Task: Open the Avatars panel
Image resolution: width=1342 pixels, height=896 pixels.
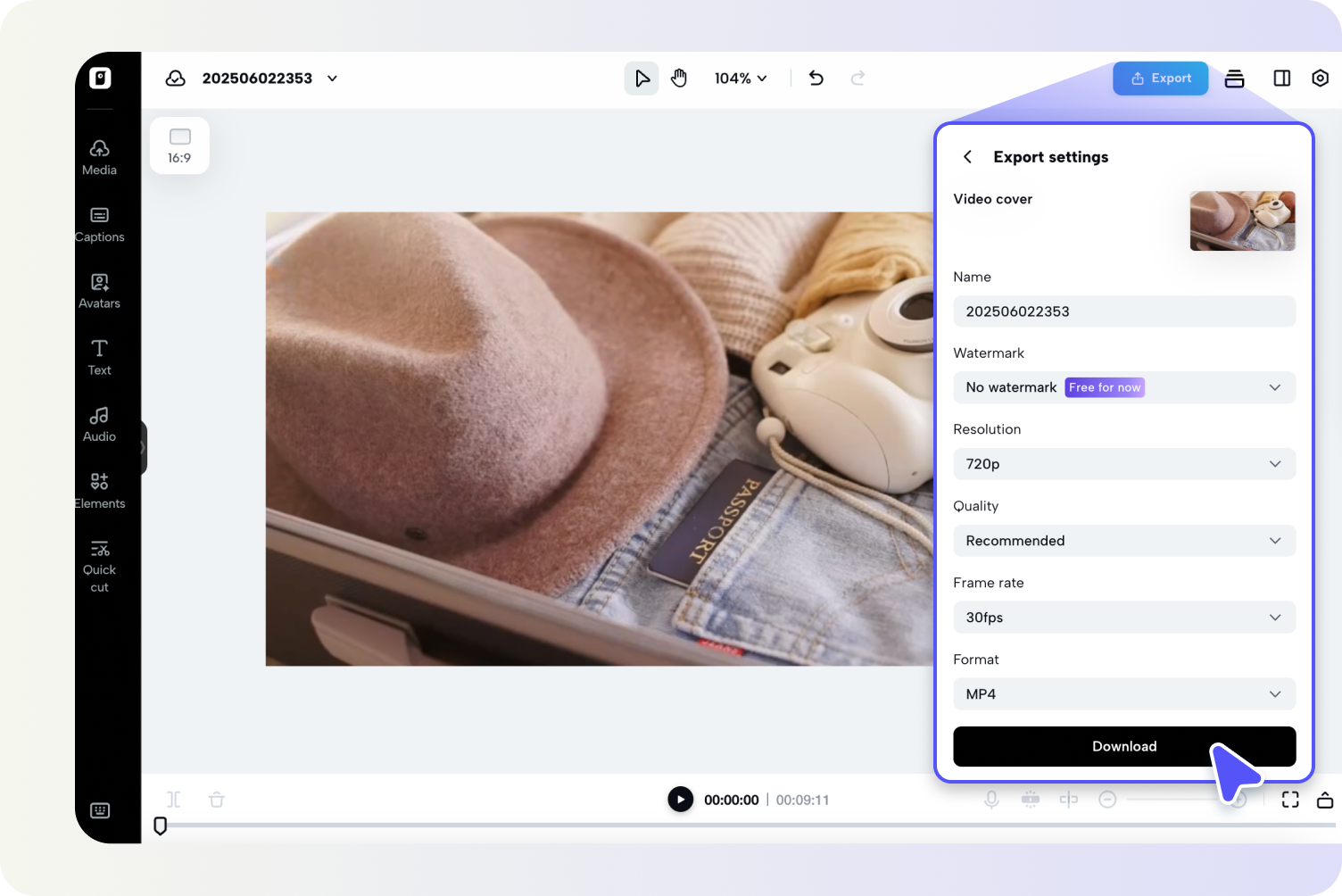Action: click(98, 291)
